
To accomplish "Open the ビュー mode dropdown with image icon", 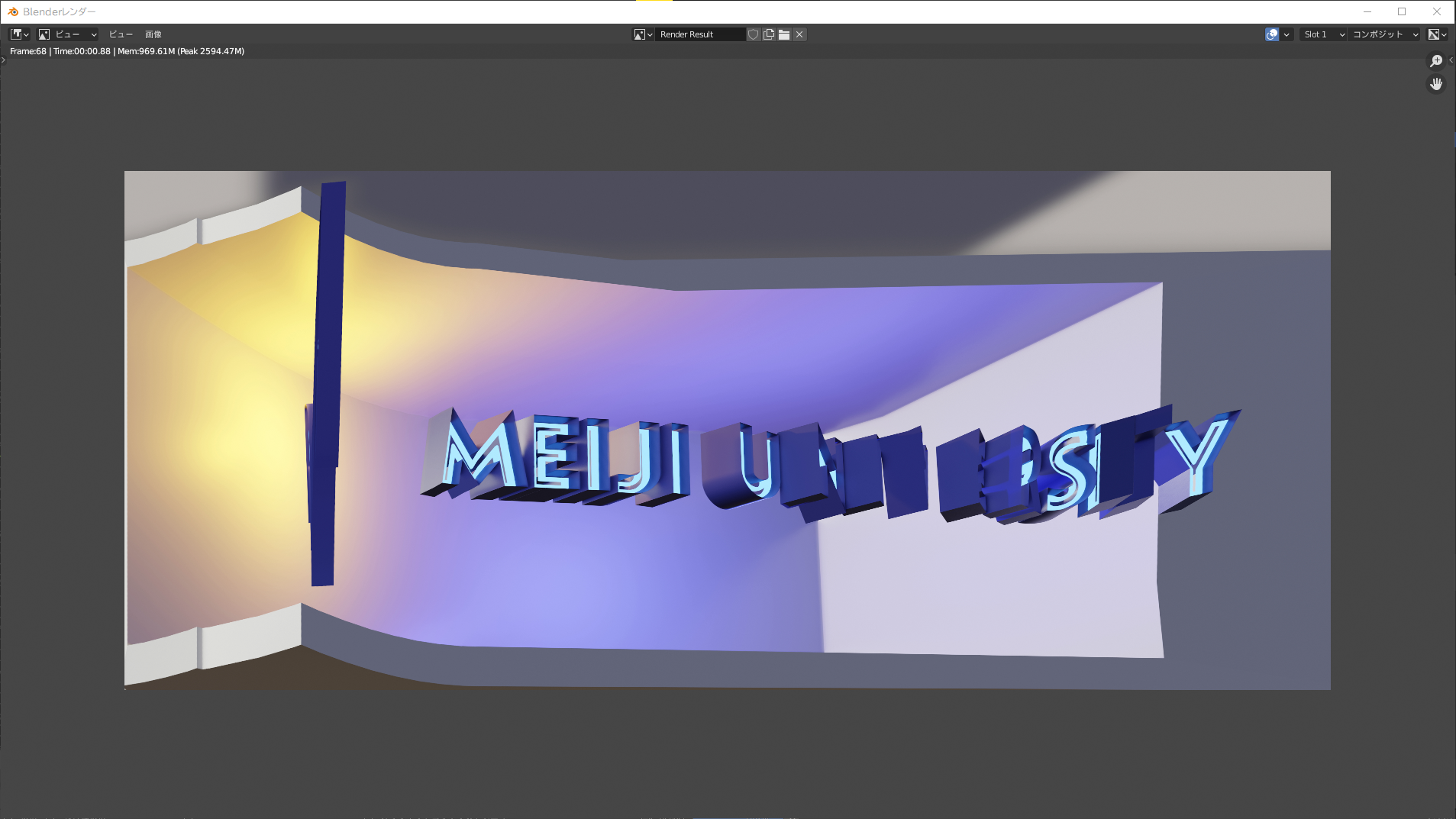I will coord(68,34).
